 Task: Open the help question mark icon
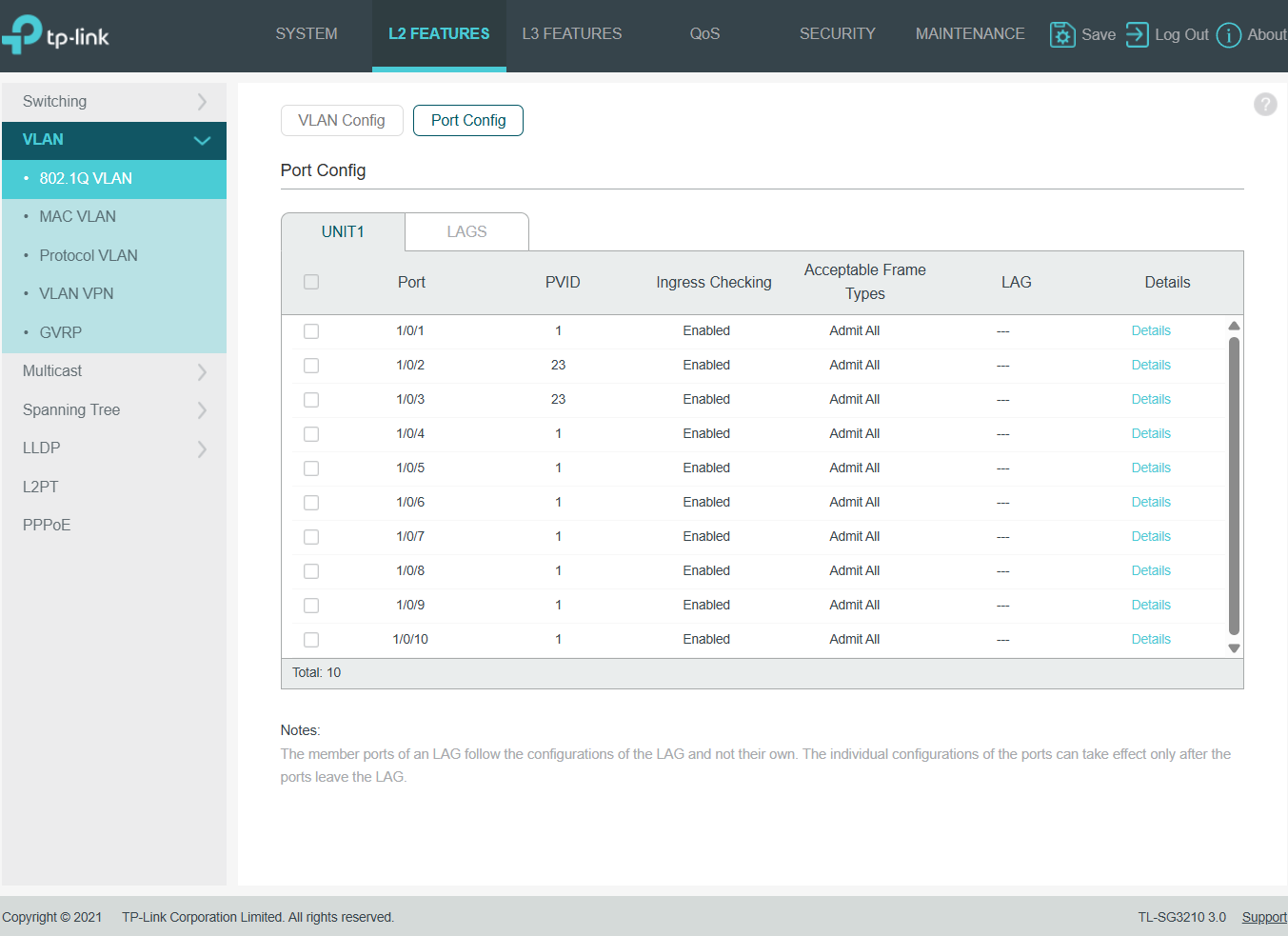[1264, 104]
